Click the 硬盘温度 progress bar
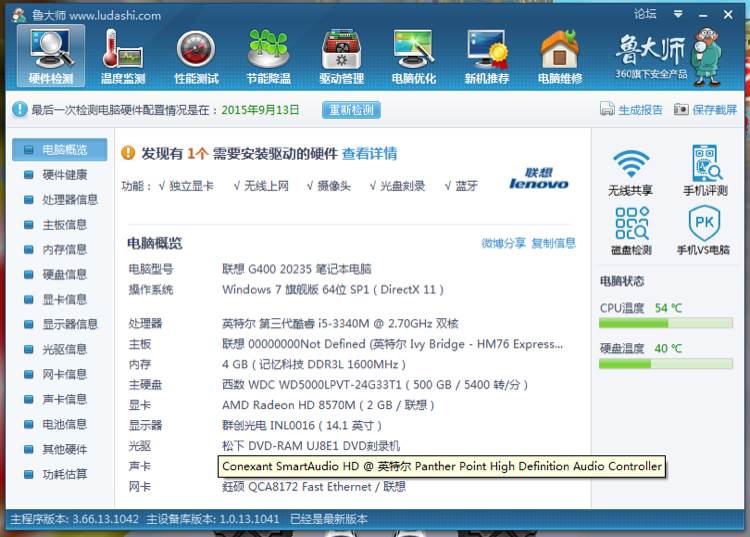This screenshot has width=750, height=537. tap(666, 364)
